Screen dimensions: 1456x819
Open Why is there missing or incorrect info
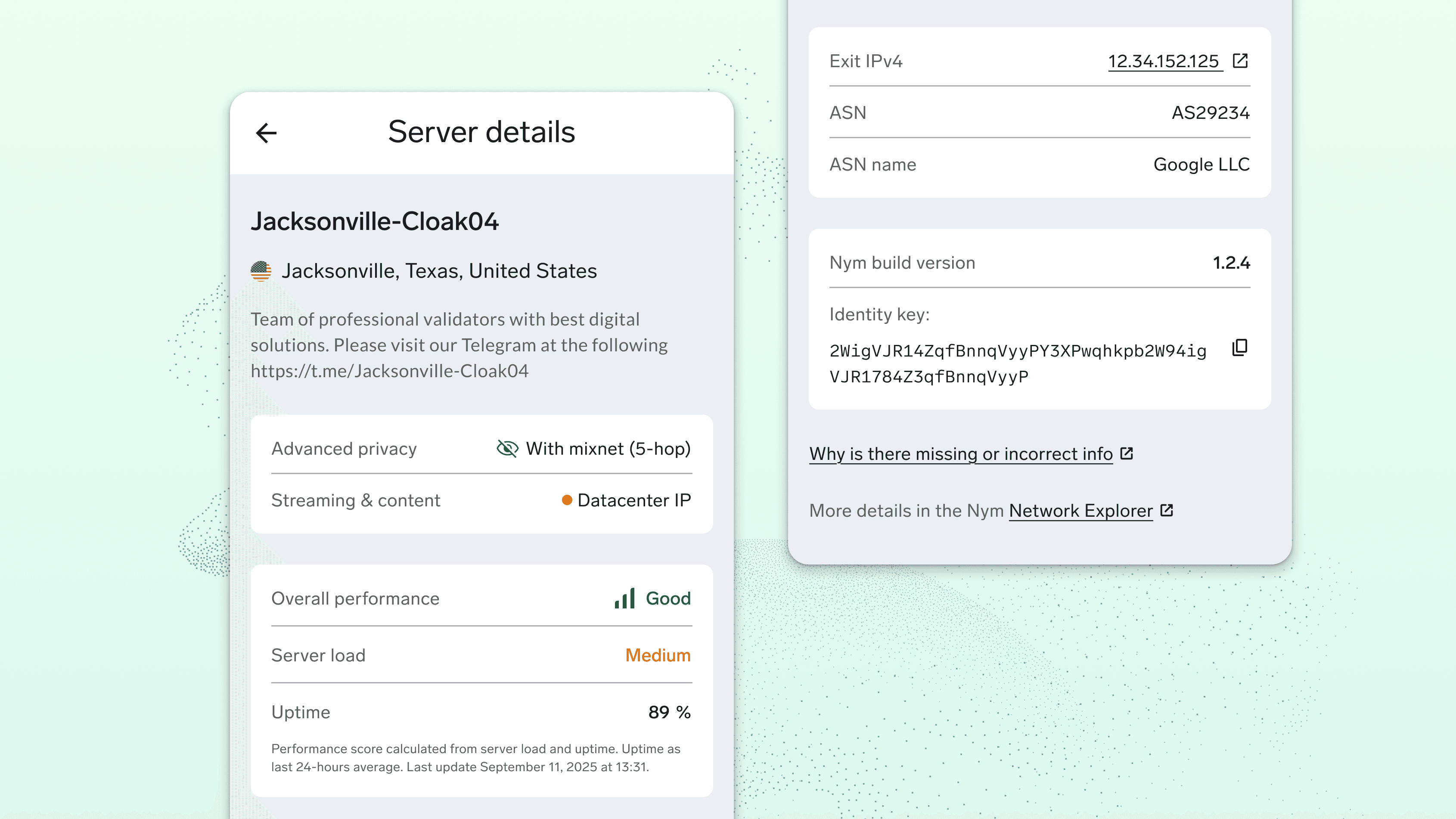click(961, 454)
